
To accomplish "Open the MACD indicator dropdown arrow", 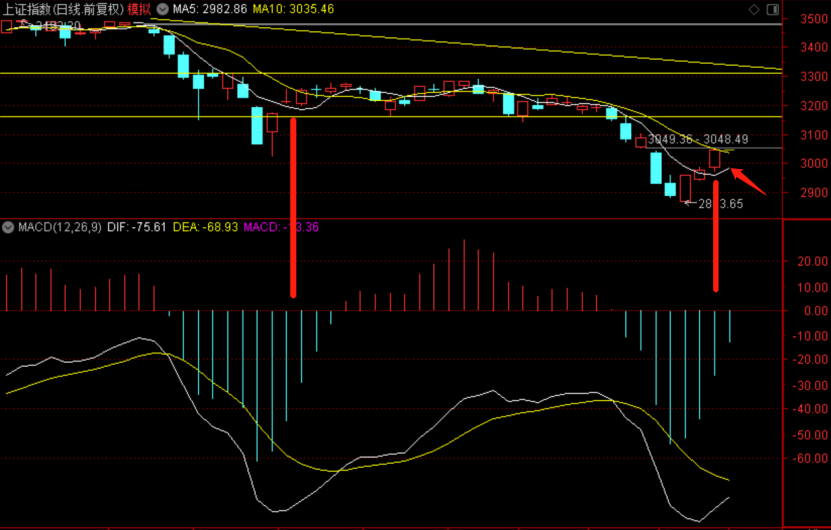I will coord(8,227).
